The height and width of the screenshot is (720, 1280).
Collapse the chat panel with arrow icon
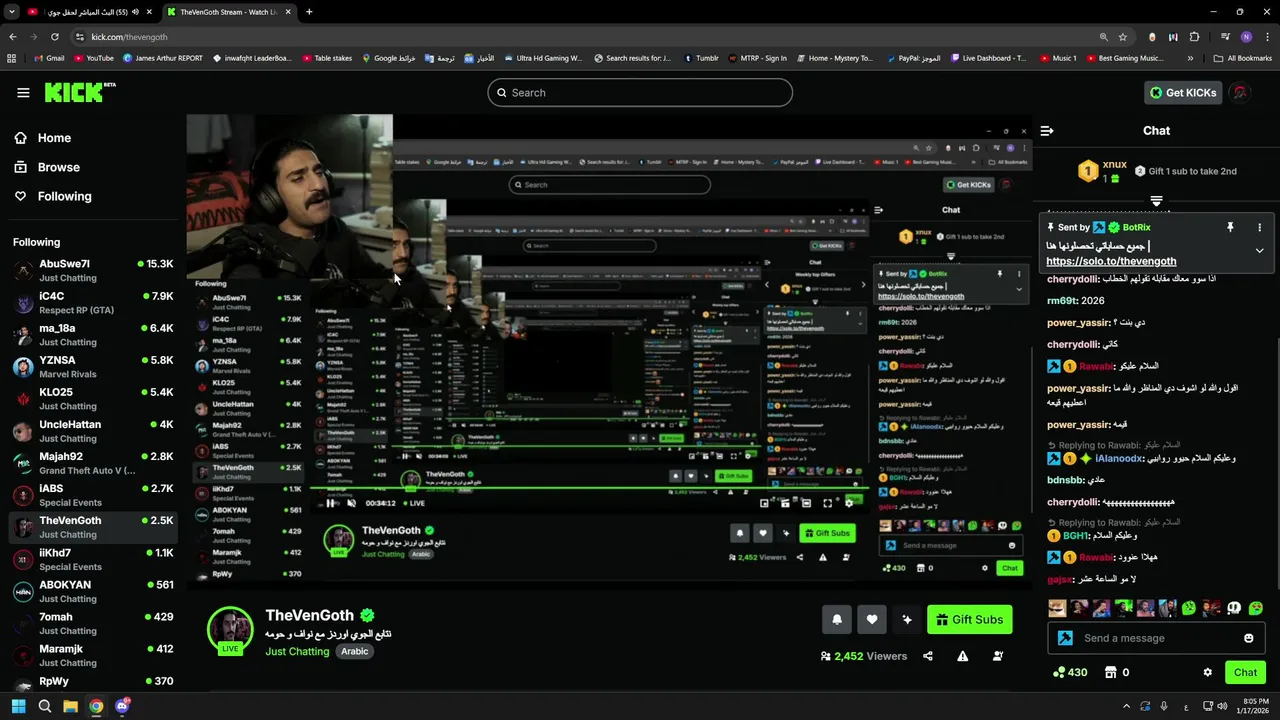[1047, 131]
